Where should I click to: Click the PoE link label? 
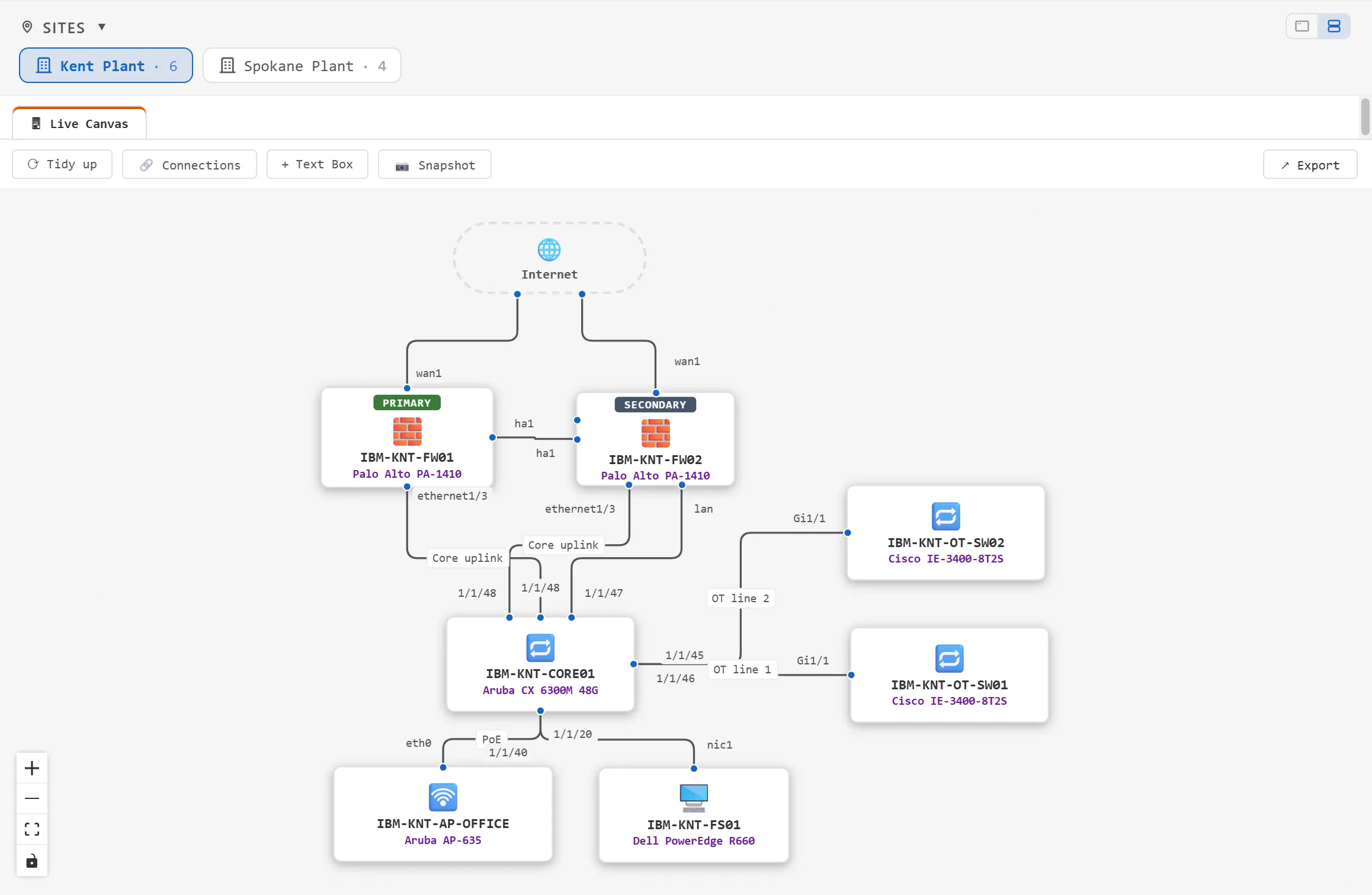tap(492, 739)
